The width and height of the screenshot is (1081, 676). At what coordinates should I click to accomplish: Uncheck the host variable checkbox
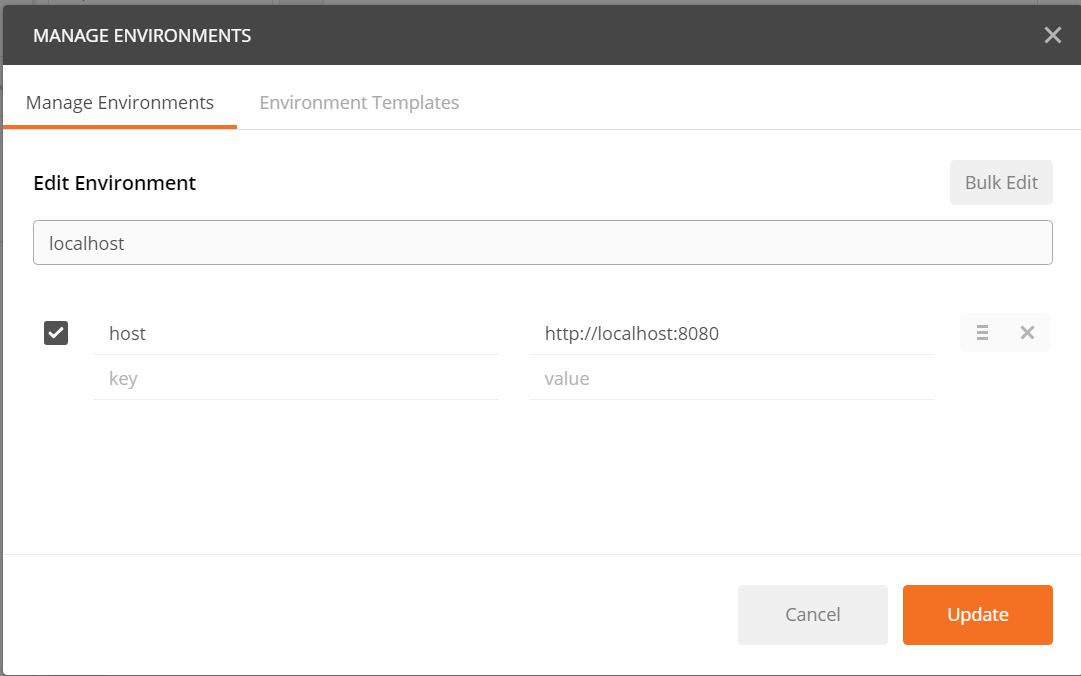click(56, 333)
